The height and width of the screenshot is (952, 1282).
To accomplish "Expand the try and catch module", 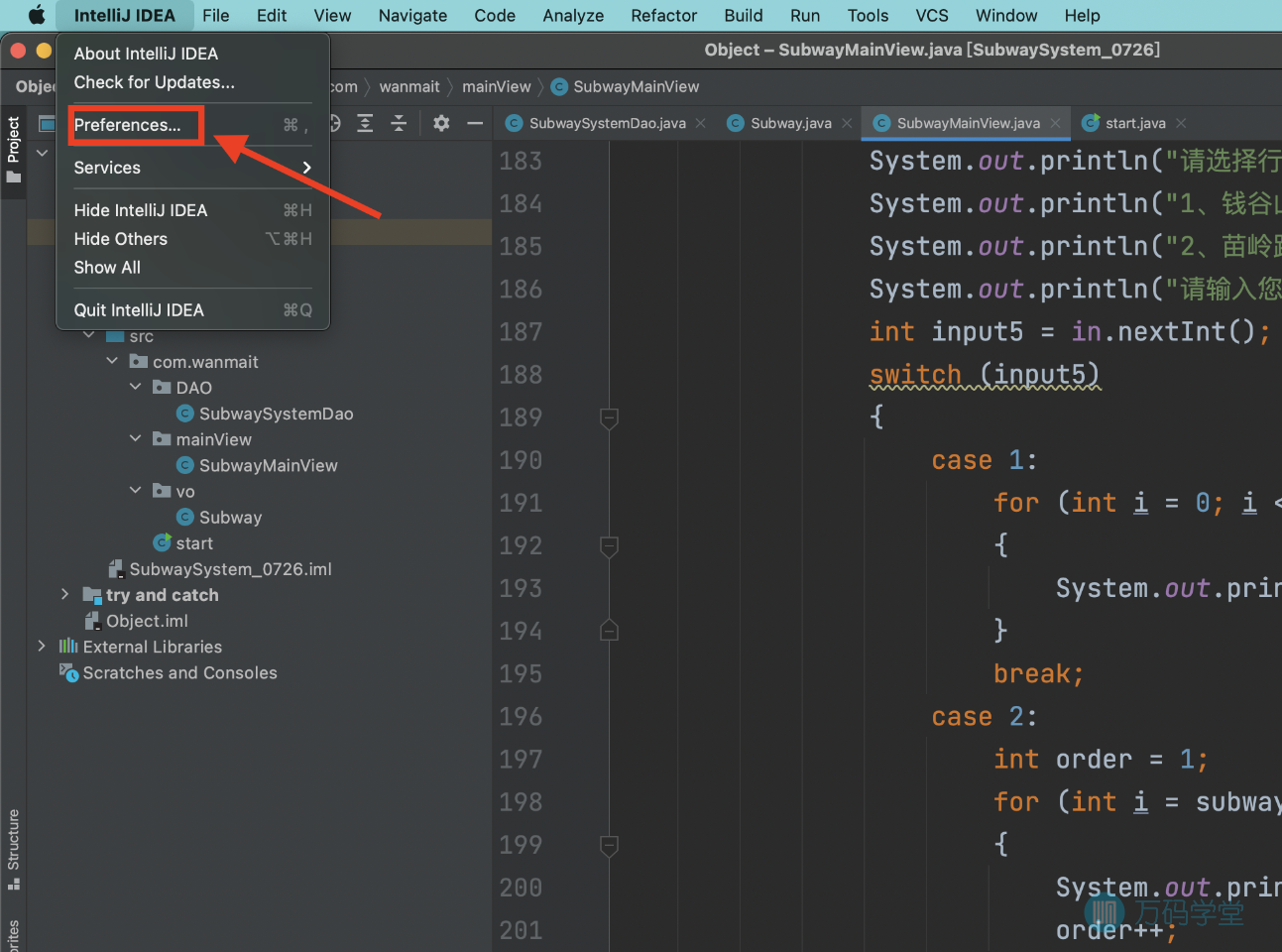I will [65, 594].
